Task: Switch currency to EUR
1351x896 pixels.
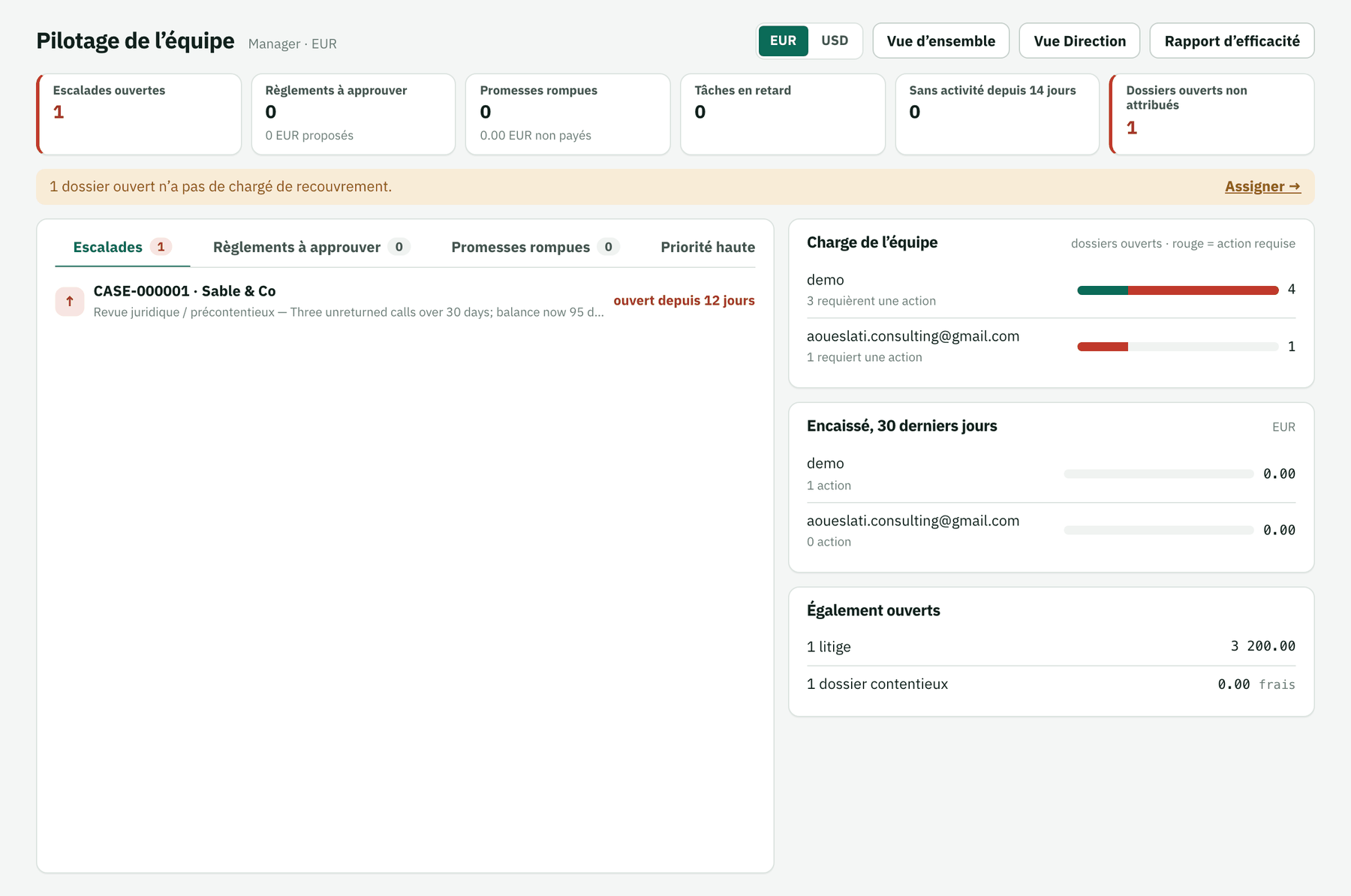Action: 783,41
